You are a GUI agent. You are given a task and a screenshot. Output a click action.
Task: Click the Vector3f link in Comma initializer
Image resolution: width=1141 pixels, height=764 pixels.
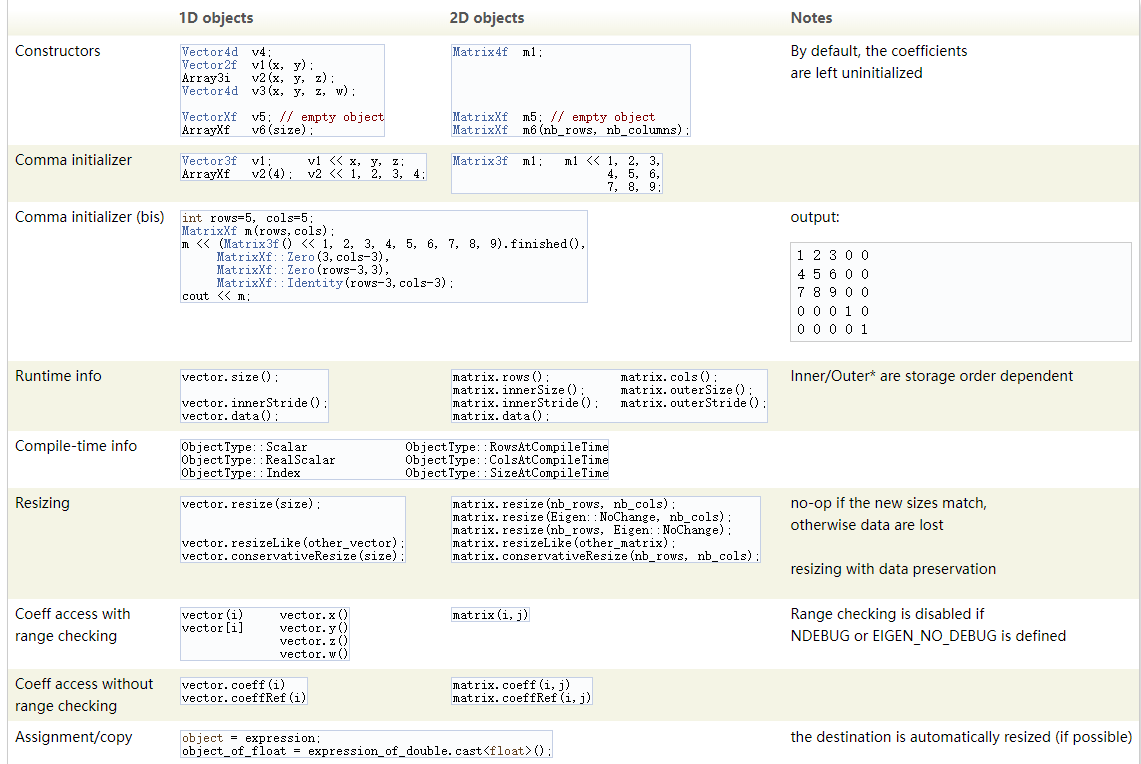209,161
